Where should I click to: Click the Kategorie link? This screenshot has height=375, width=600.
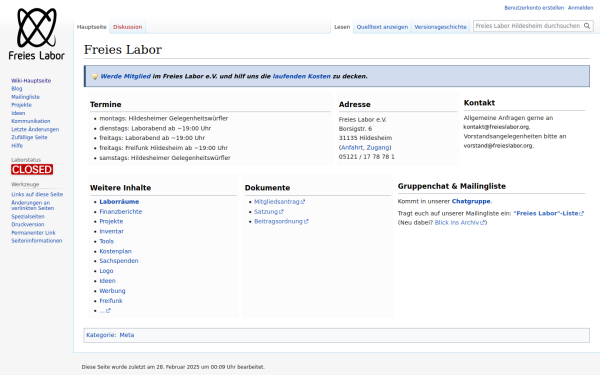point(100,335)
